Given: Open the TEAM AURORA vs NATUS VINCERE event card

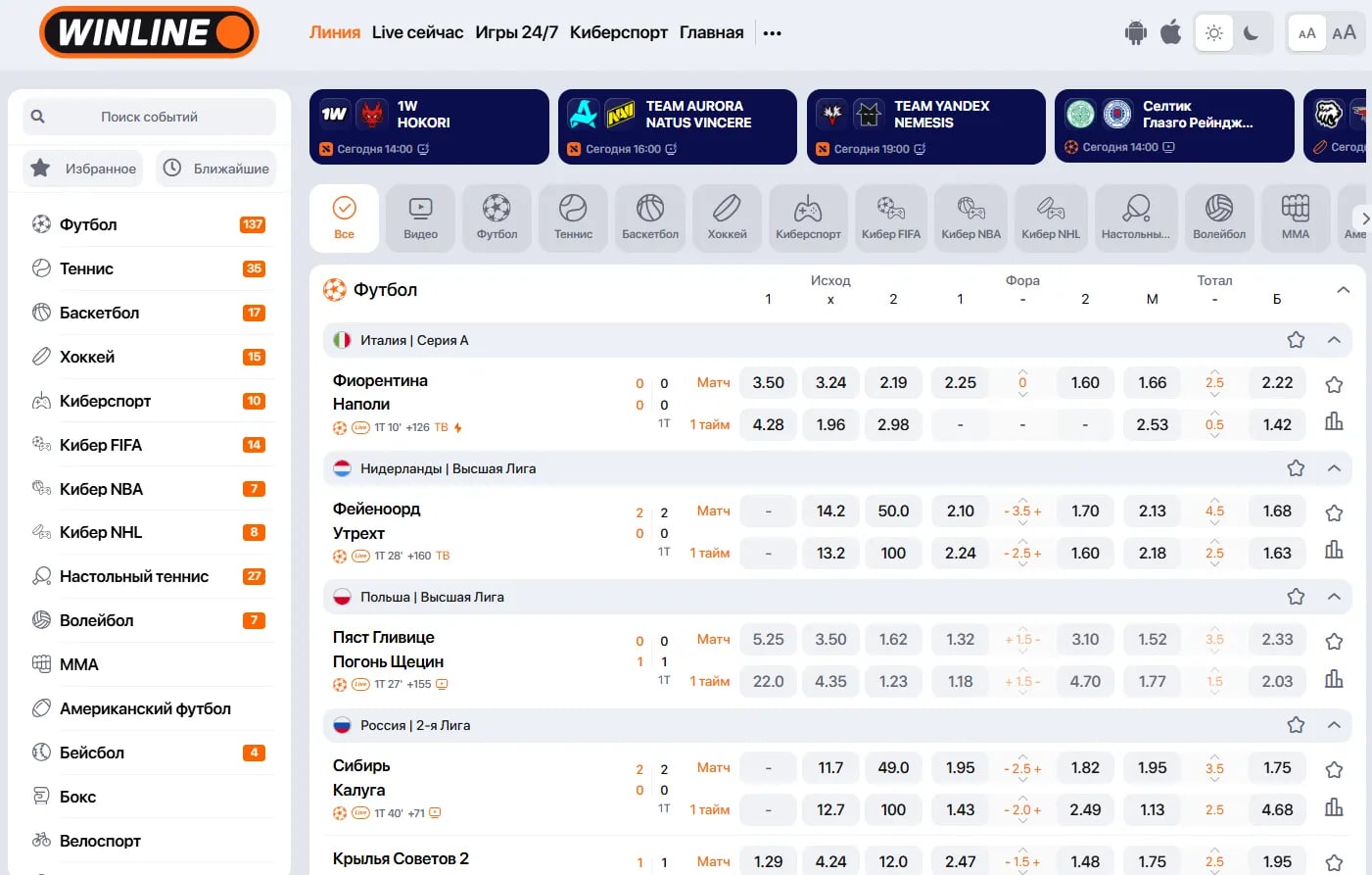Looking at the screenshot, I should point(678,126).
